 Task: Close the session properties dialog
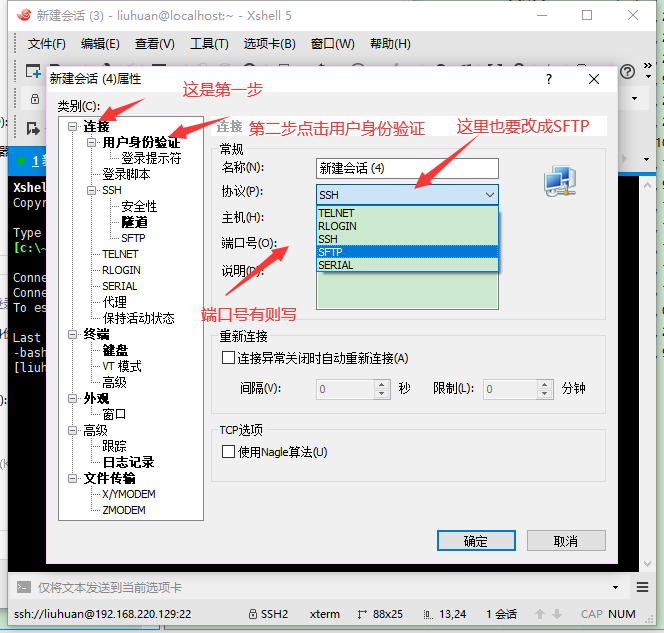point(594,79)
